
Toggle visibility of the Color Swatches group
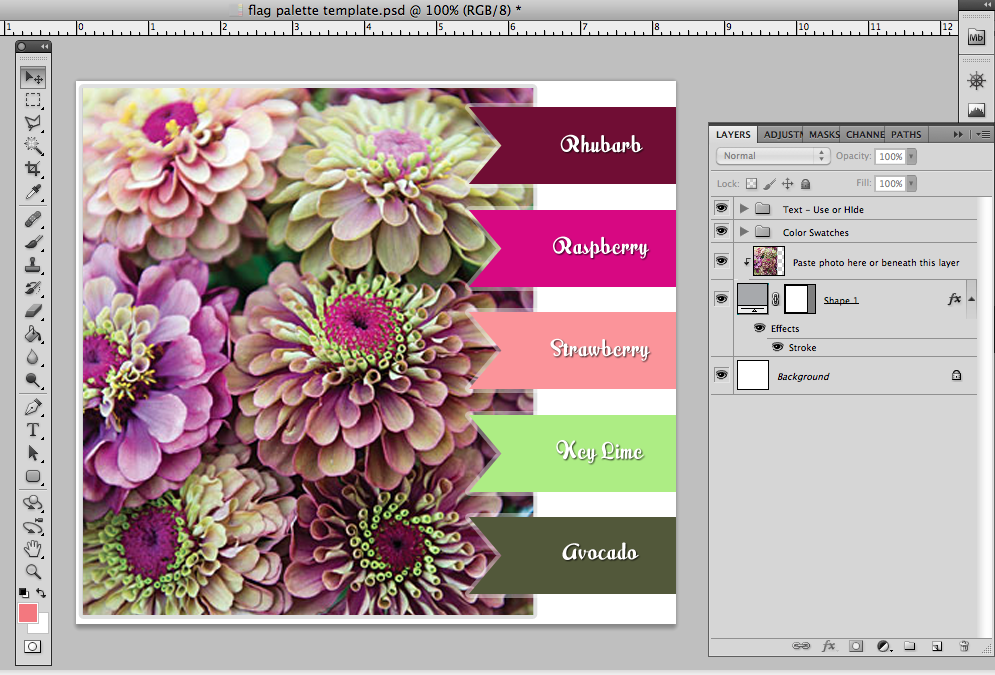(x=721, y=231)
